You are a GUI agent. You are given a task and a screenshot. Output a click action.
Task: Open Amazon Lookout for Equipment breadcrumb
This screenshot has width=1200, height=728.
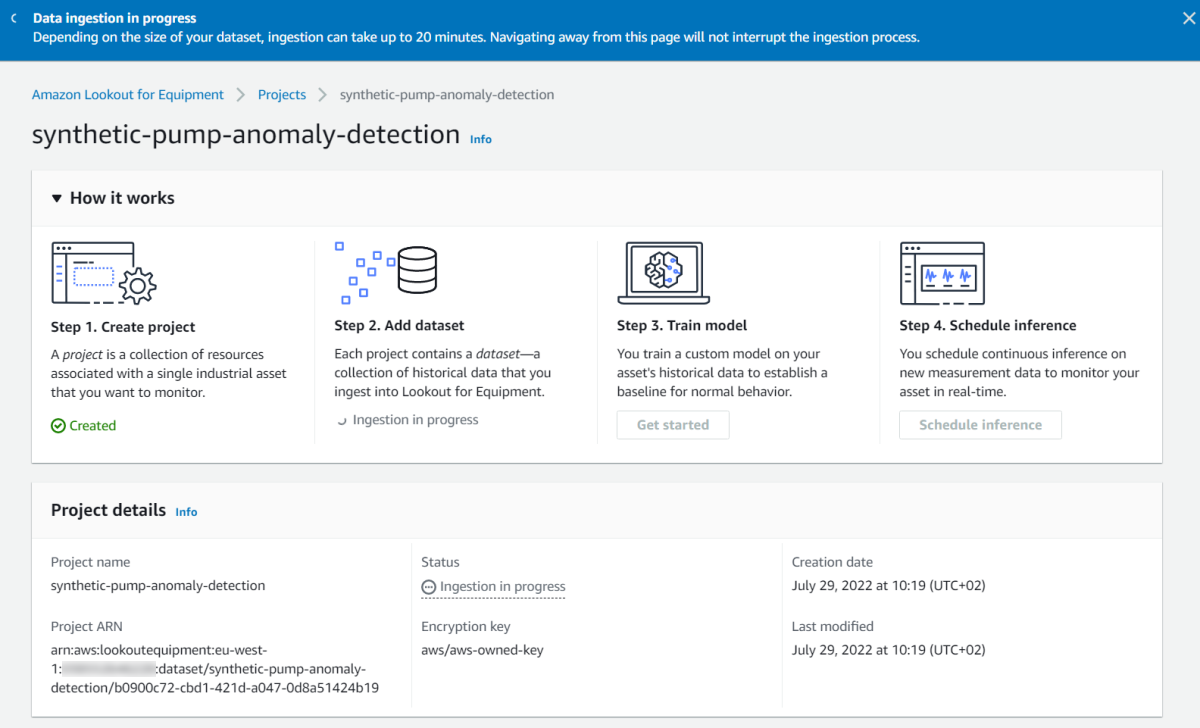(128, 94)
